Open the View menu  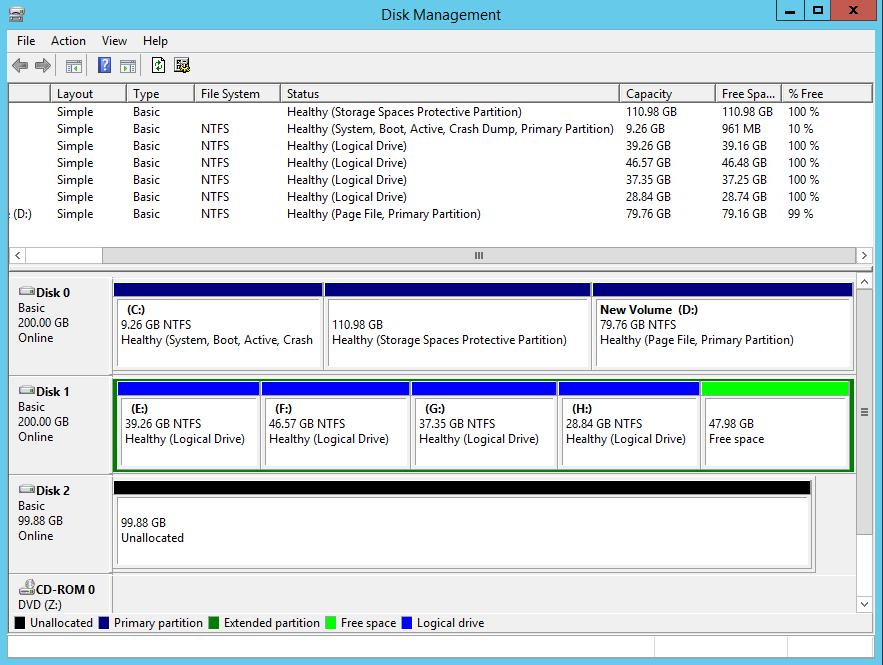(x=114, y=41)
